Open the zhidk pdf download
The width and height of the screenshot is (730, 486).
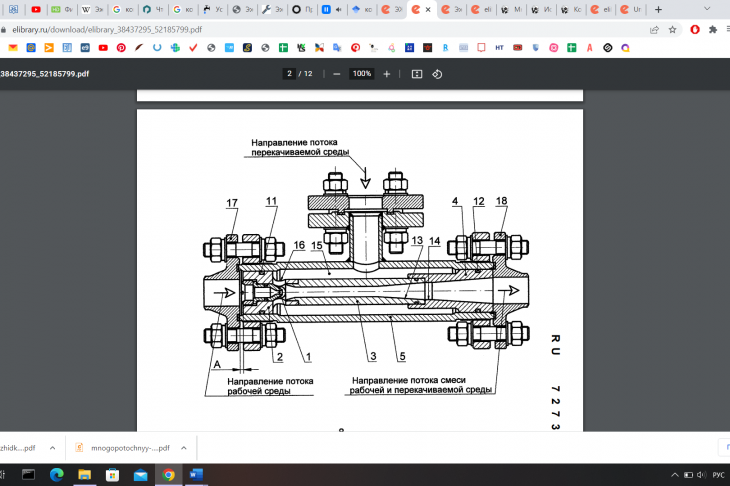tap(19, 448)
